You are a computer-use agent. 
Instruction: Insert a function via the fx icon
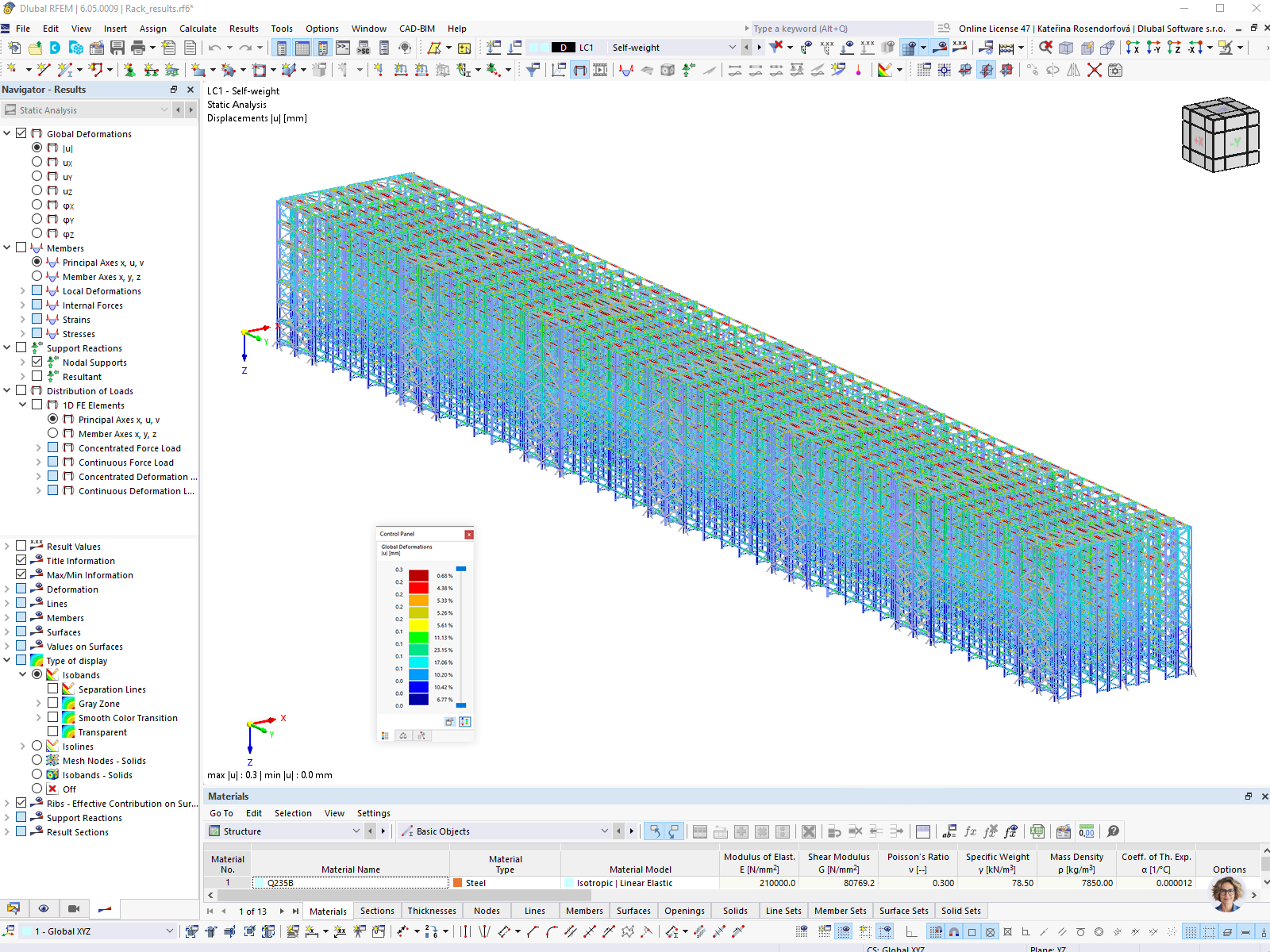969,831
